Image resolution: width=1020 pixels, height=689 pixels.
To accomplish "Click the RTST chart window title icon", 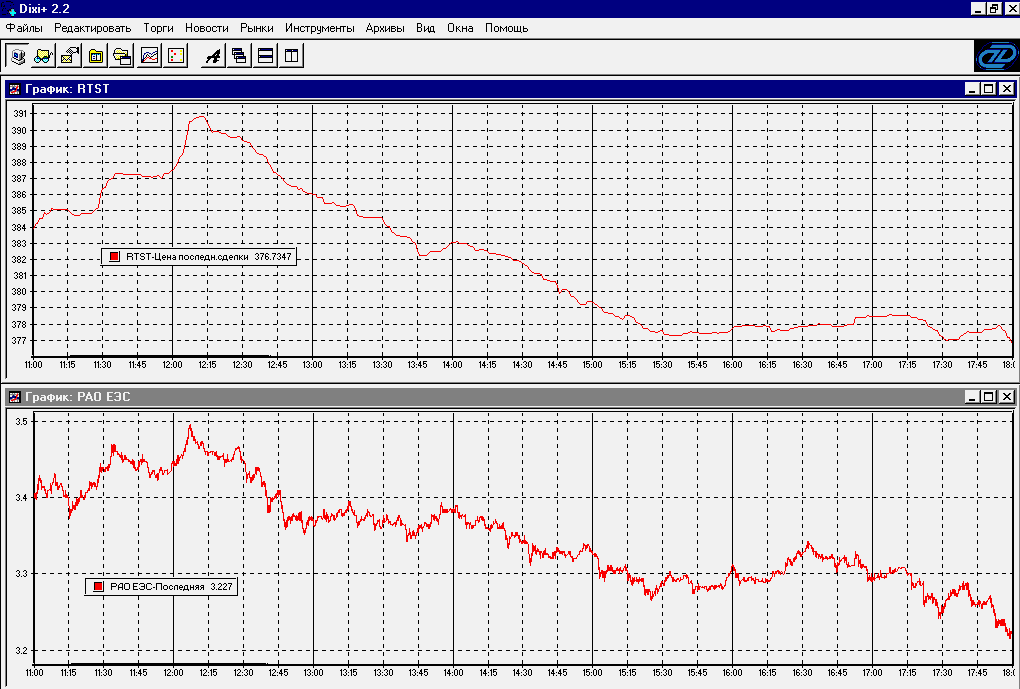I will point(14,89).
